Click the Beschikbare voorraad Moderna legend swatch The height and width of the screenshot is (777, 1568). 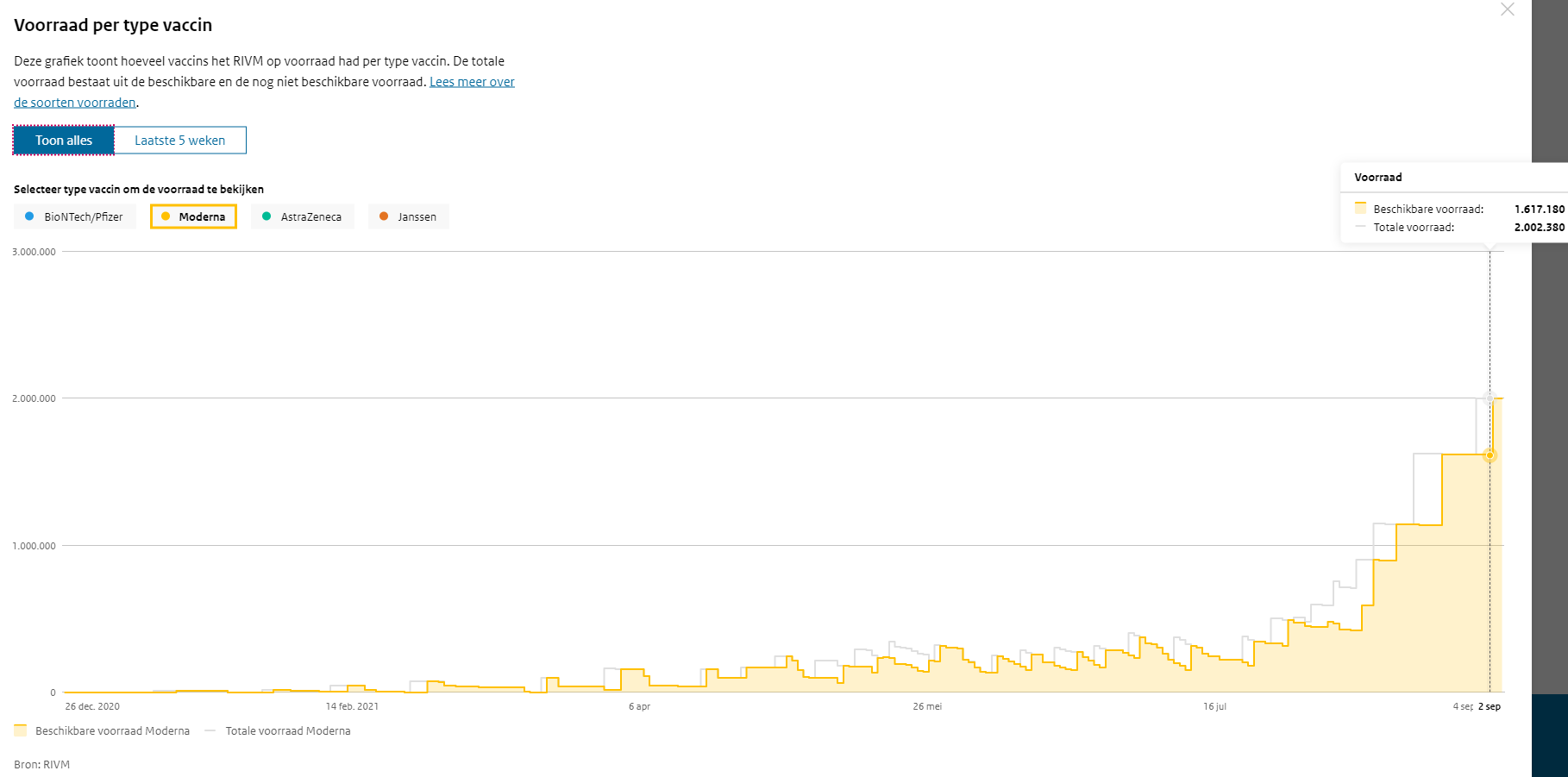21,730
